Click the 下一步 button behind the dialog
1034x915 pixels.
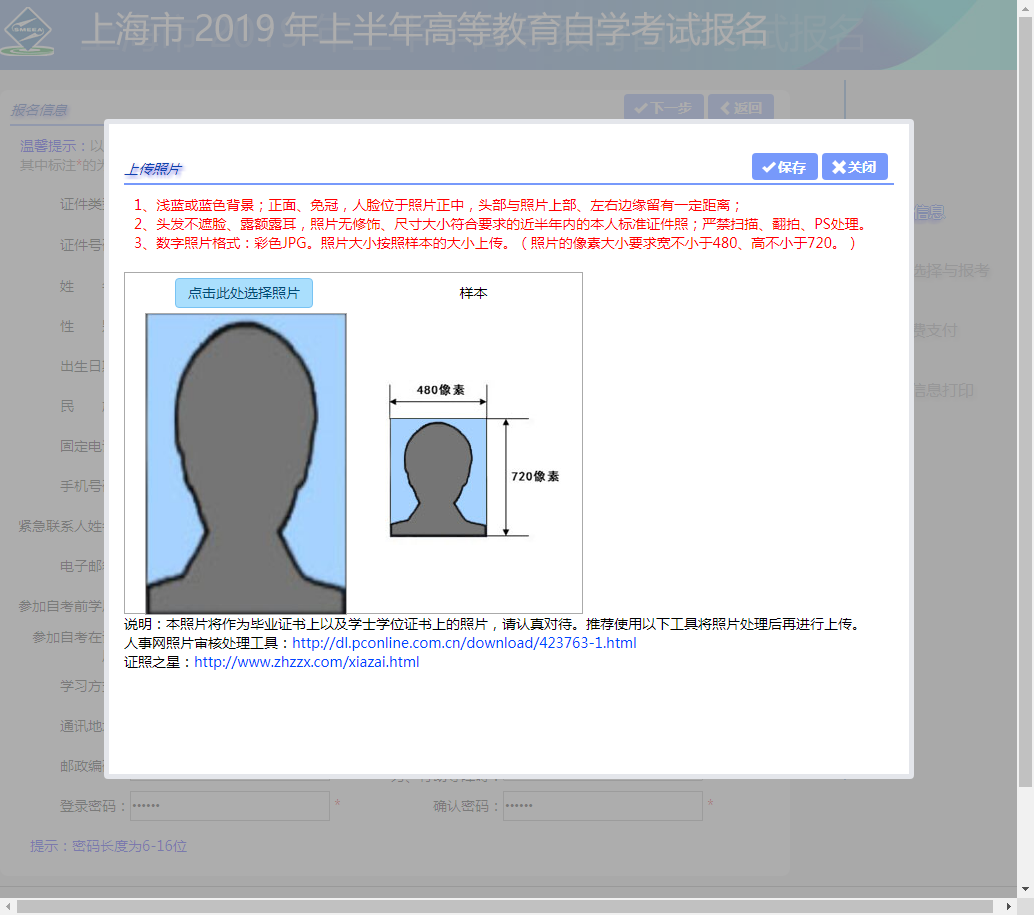(x=662, y=108)
